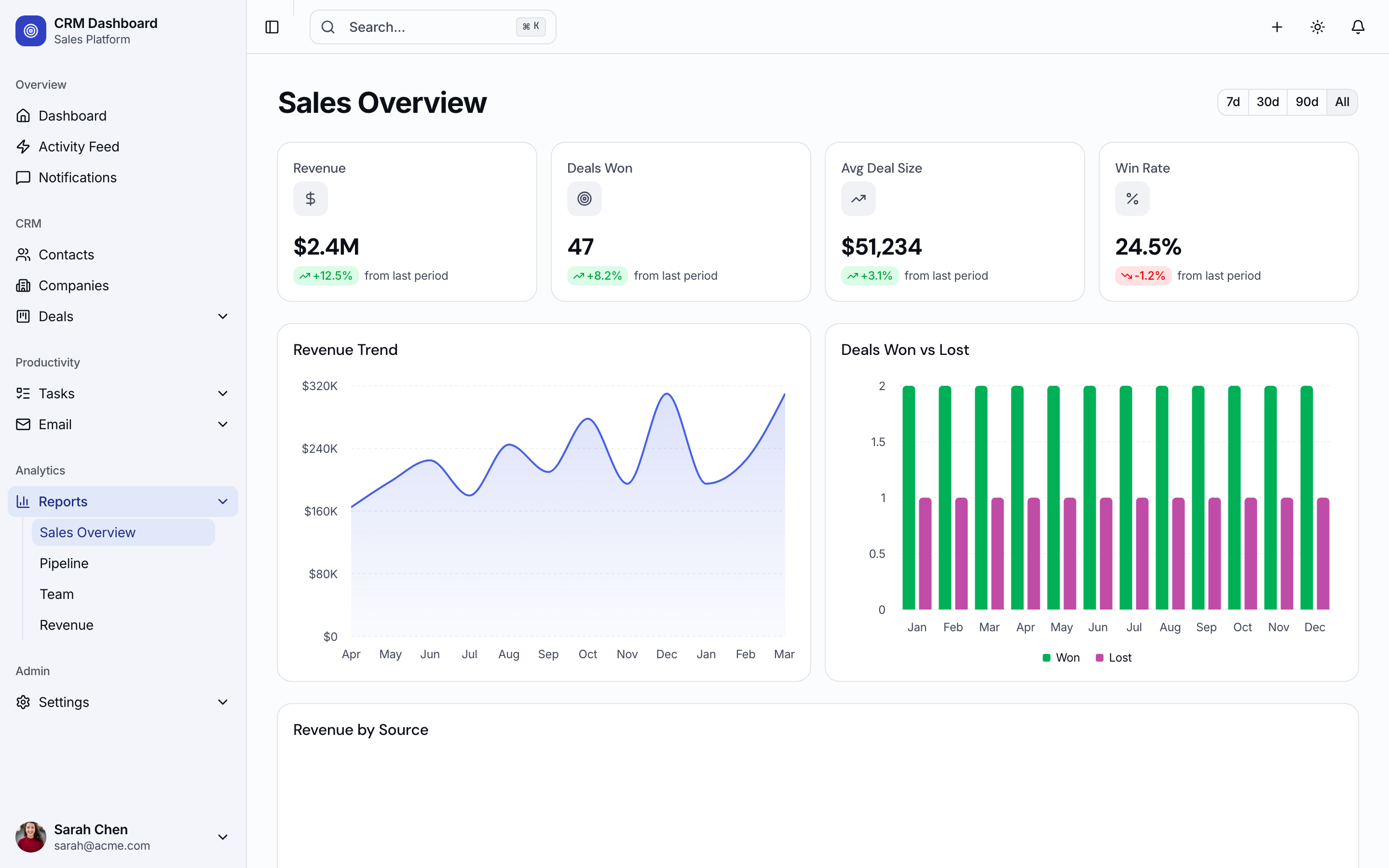Open the Companies section

tap(73, 285)
